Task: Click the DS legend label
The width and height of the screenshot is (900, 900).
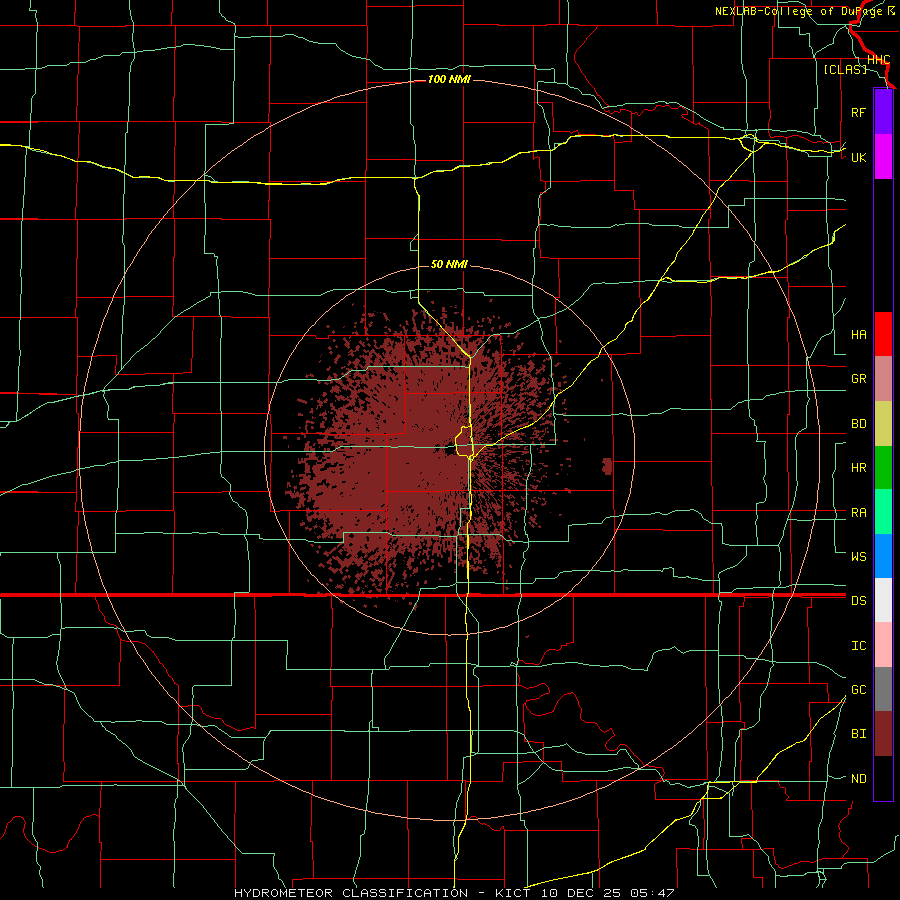Action: point(858,600)
